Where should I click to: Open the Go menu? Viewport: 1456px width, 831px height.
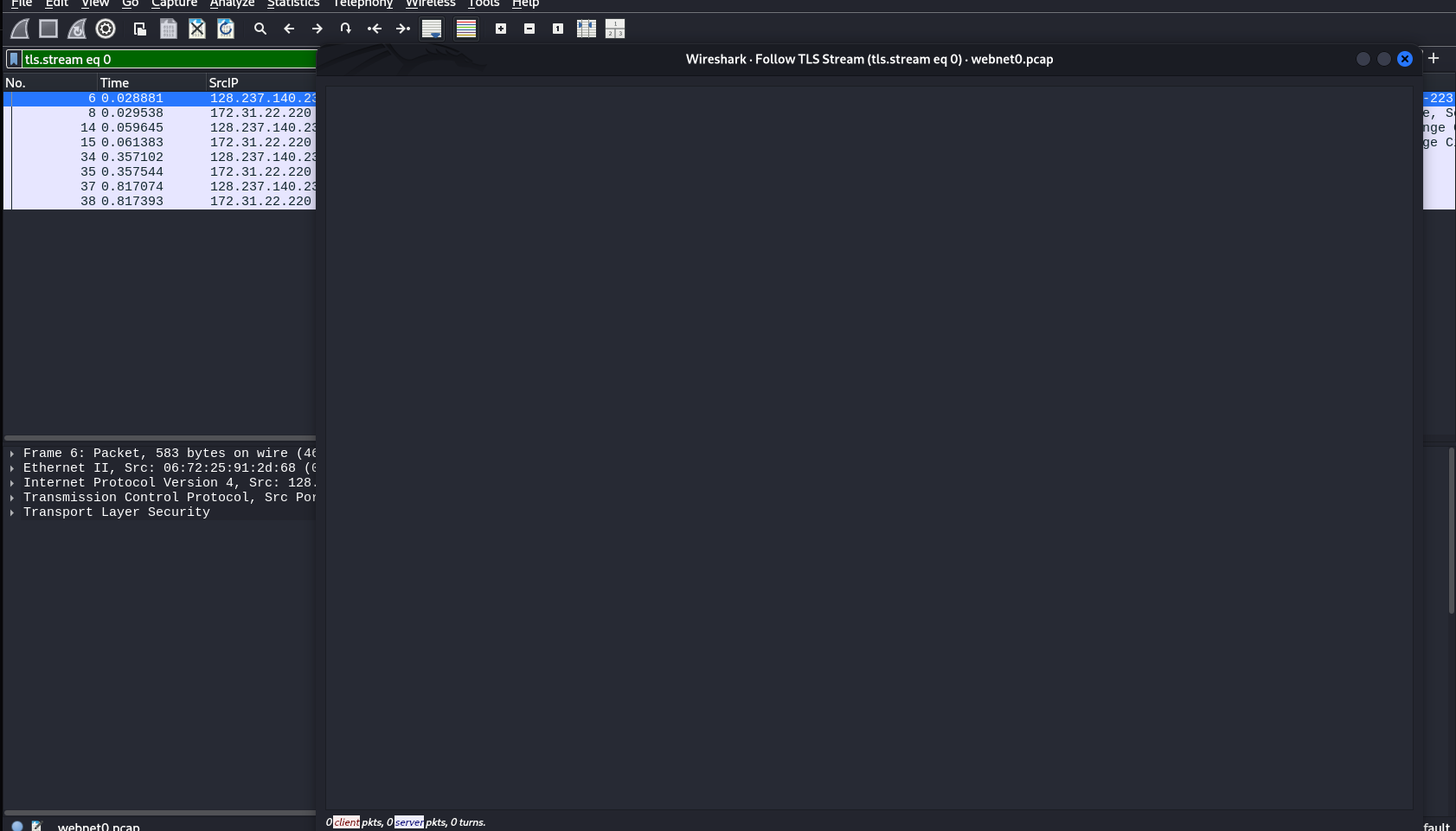(x=130, y=3)
